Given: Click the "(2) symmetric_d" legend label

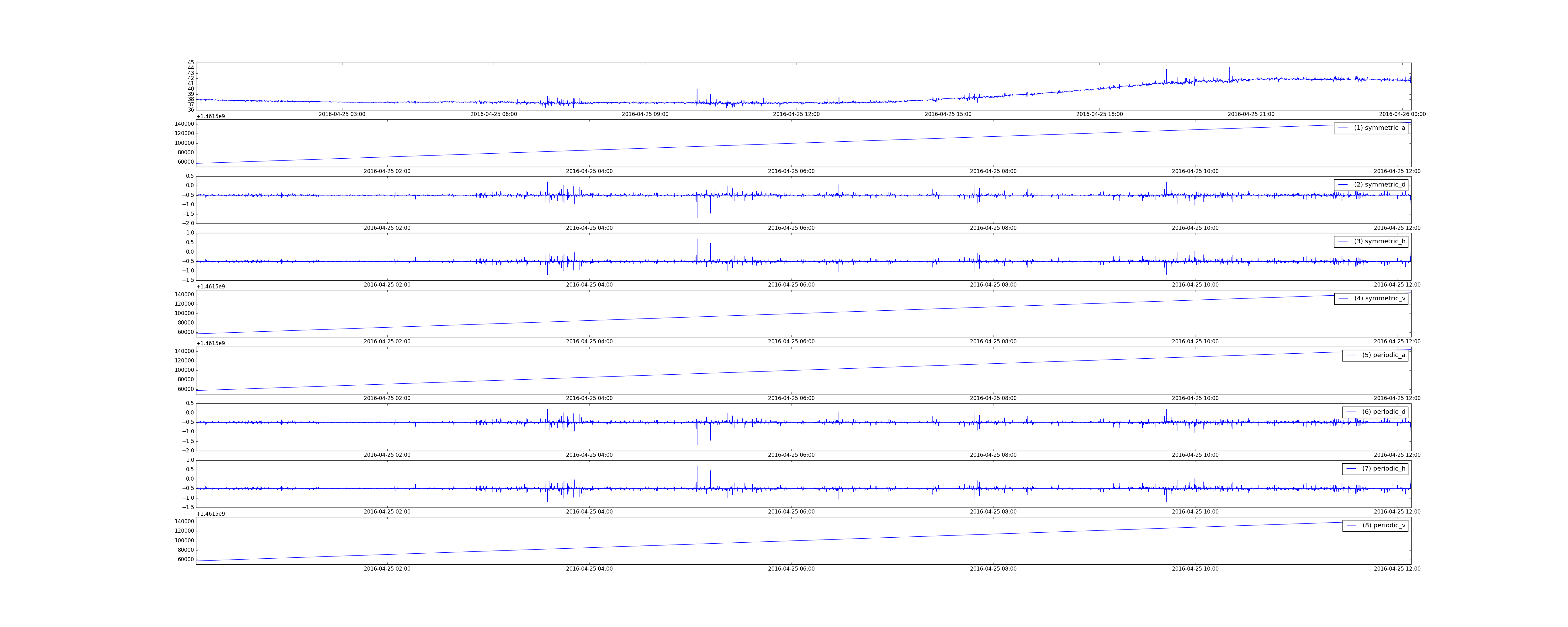Looking at the screenshot, I should click(1379, 184).
